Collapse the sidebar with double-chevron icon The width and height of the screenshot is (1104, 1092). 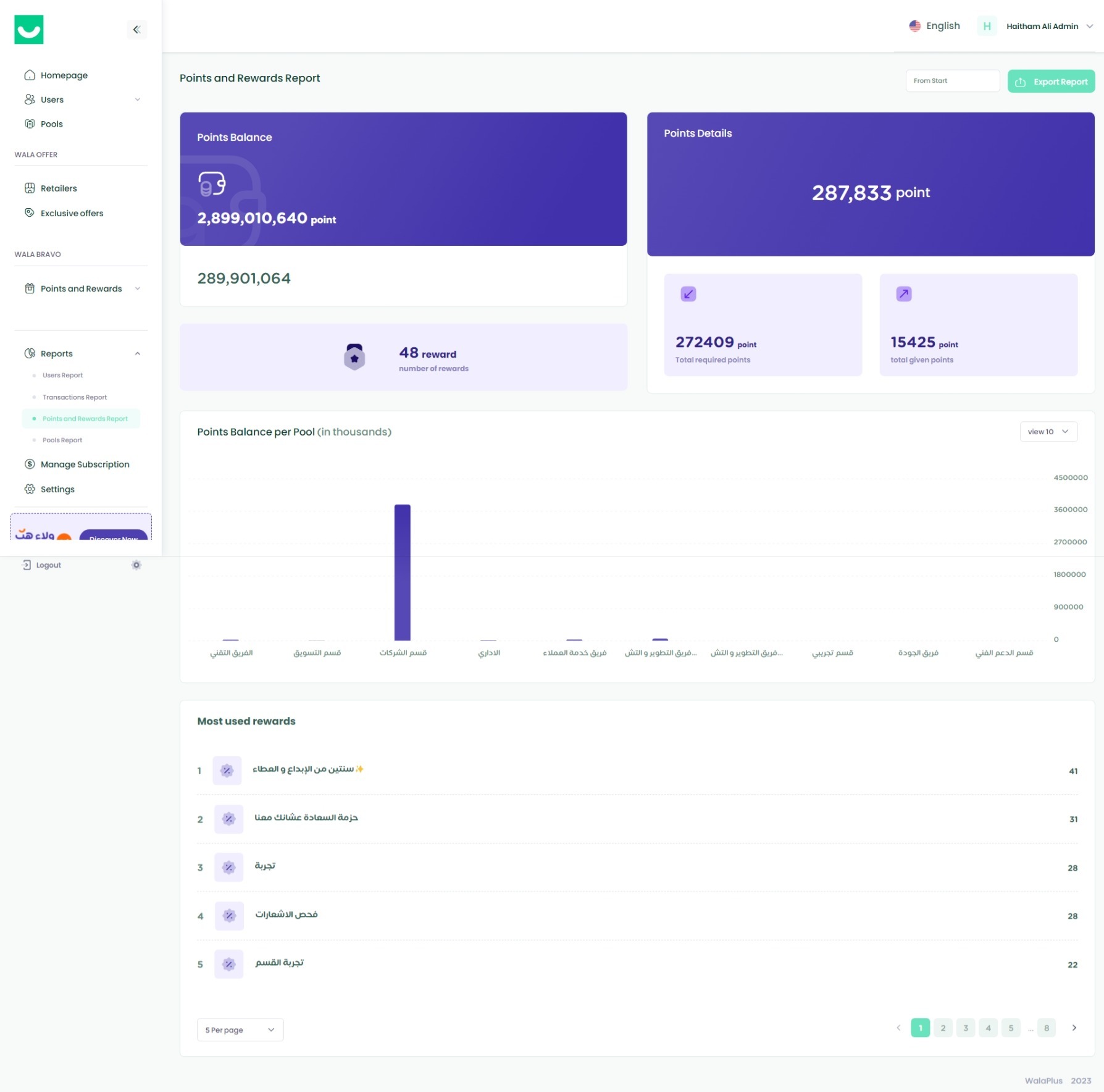[136, 30]
